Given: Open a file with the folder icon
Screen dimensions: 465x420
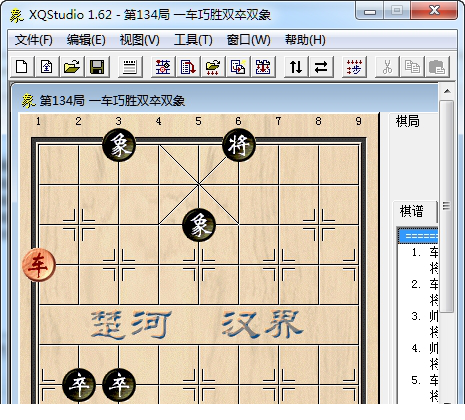Looking at the screenshot, I should coord(72,67).
